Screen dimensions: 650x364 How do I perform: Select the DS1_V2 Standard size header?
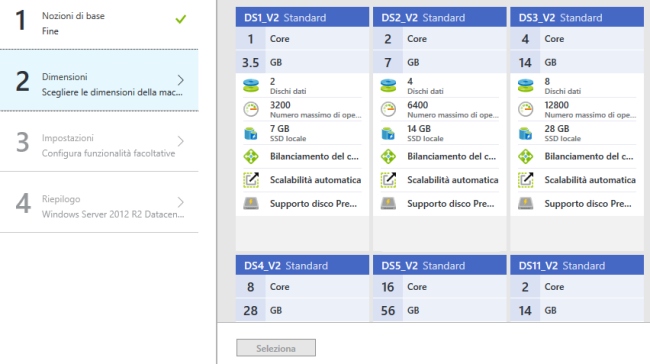(x=302, y=17)
